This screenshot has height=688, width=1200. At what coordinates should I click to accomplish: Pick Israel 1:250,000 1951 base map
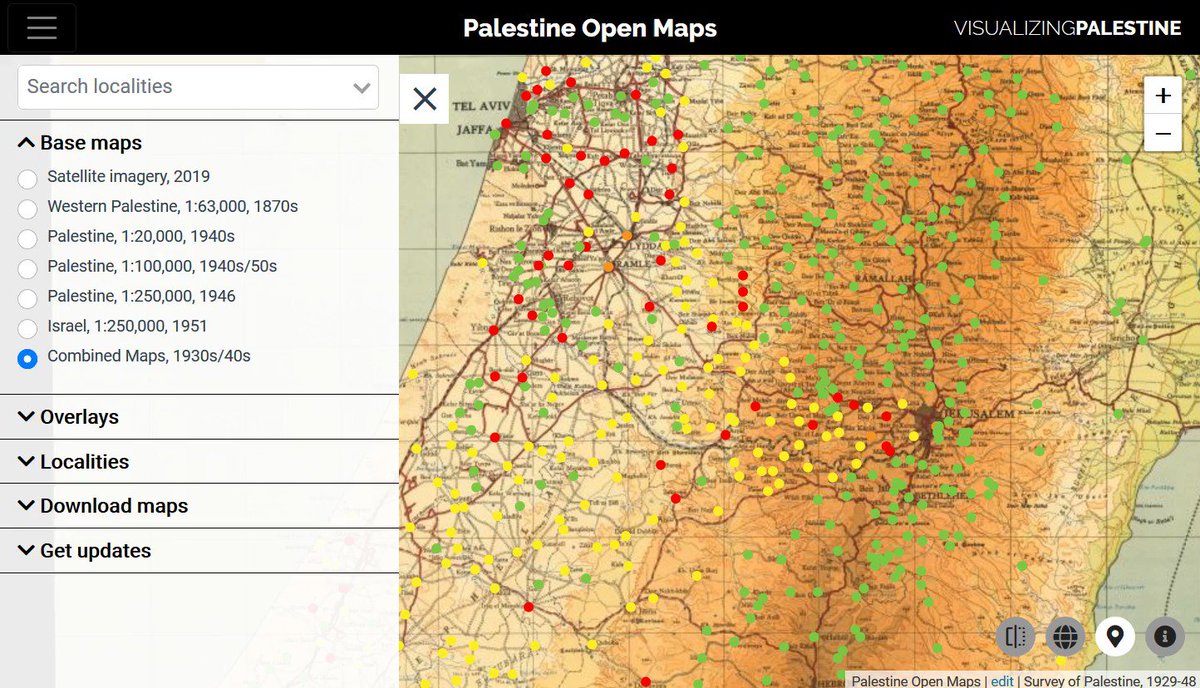(x=28, y=328)
